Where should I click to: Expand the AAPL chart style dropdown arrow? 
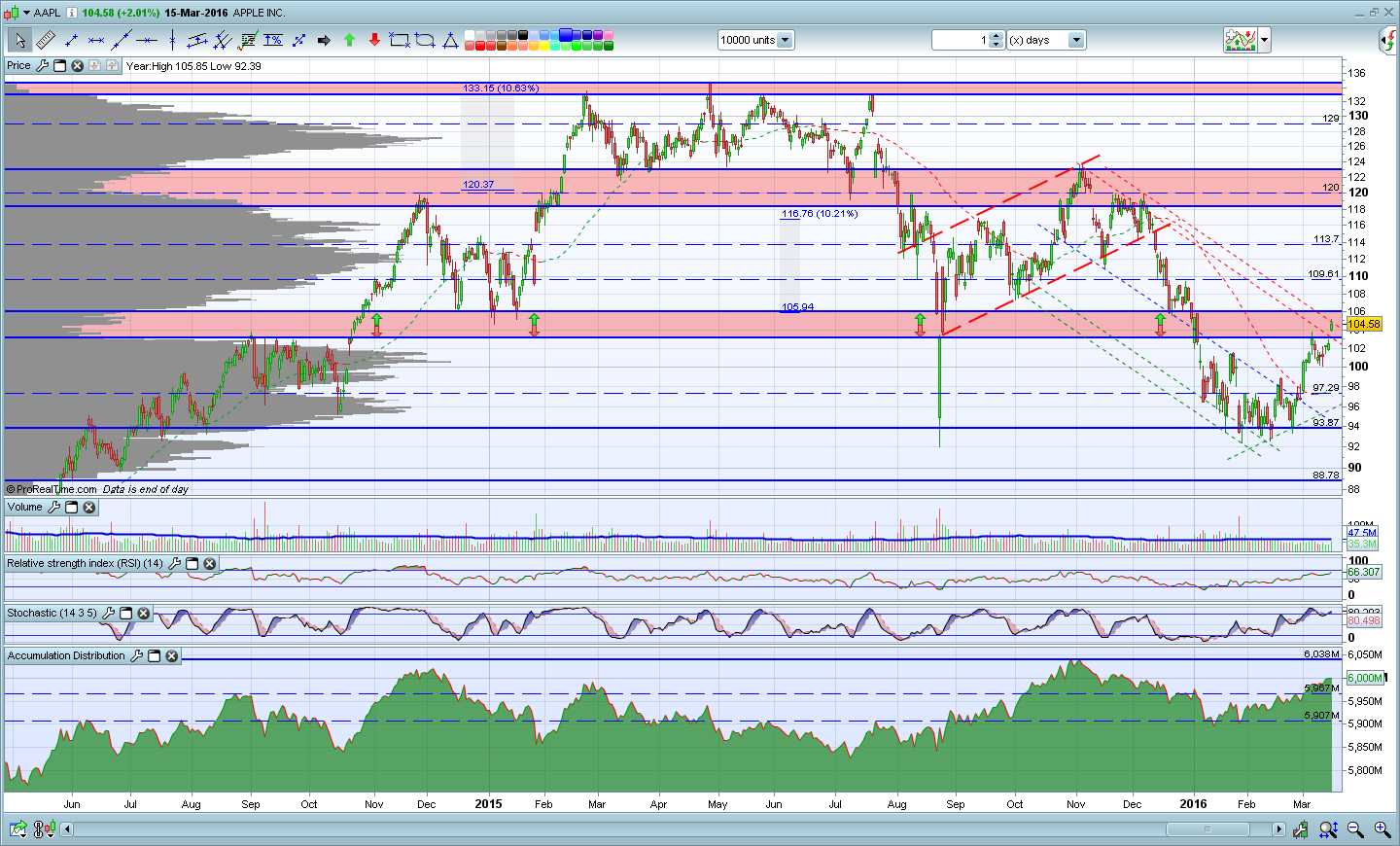[26, 13]
